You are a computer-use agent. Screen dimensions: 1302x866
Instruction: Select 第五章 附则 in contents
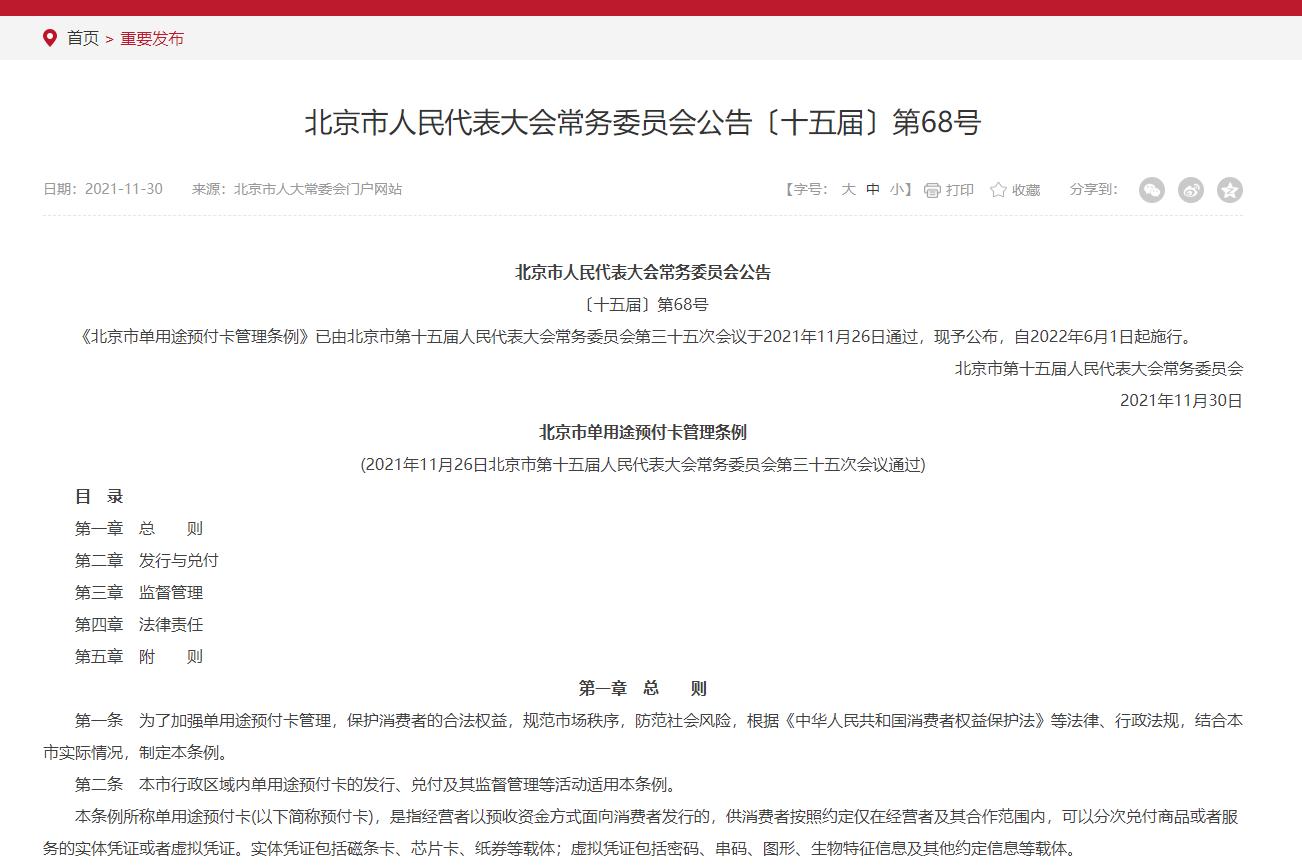[139, 656]
